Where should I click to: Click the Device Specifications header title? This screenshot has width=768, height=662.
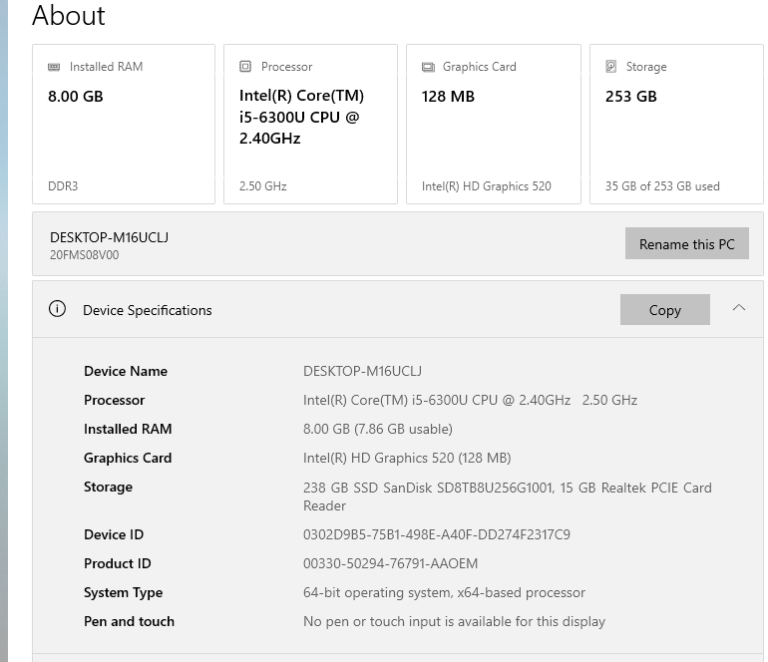(x=147, y=310)
